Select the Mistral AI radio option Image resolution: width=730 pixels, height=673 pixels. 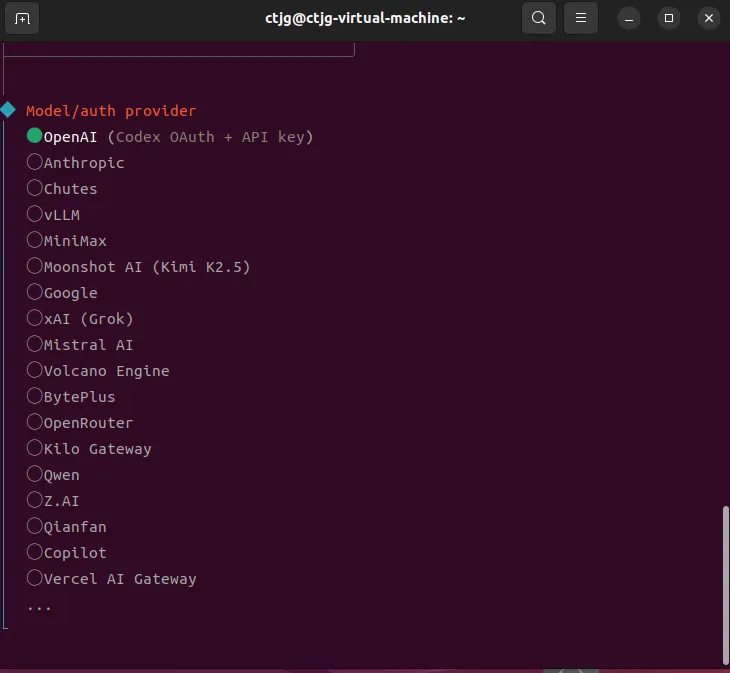(x=34, y=344)
